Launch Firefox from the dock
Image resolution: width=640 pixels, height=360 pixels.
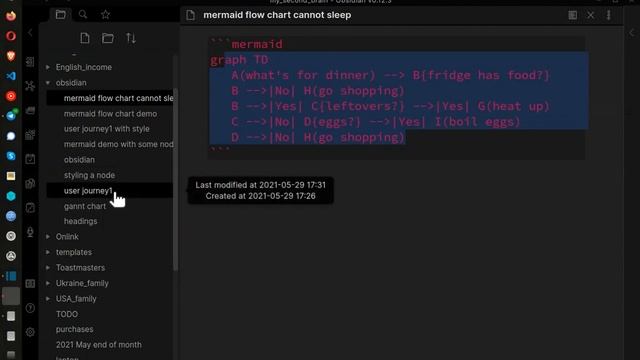coord(11,16)
